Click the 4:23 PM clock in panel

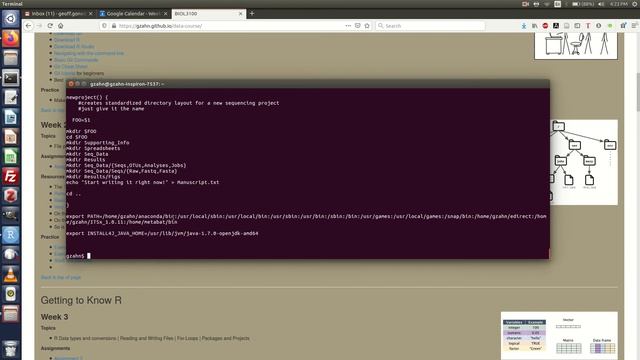pos(619,4)
